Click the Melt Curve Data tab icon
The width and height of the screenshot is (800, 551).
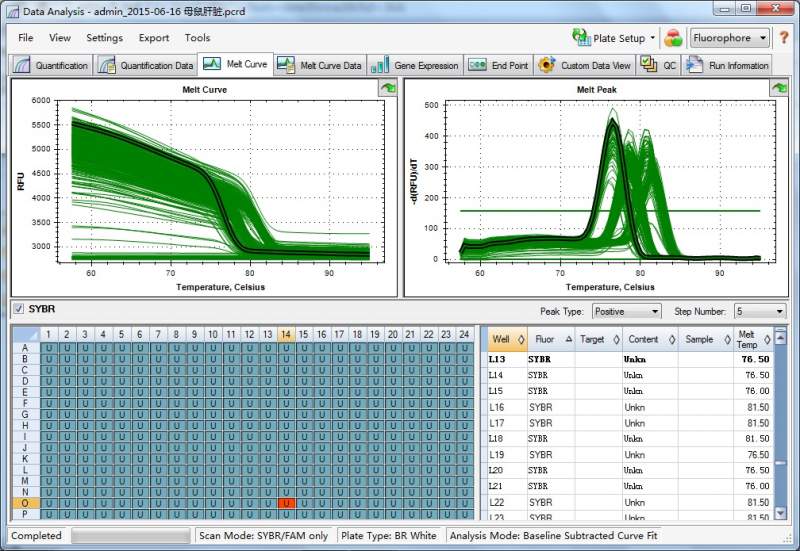point(286,65)
